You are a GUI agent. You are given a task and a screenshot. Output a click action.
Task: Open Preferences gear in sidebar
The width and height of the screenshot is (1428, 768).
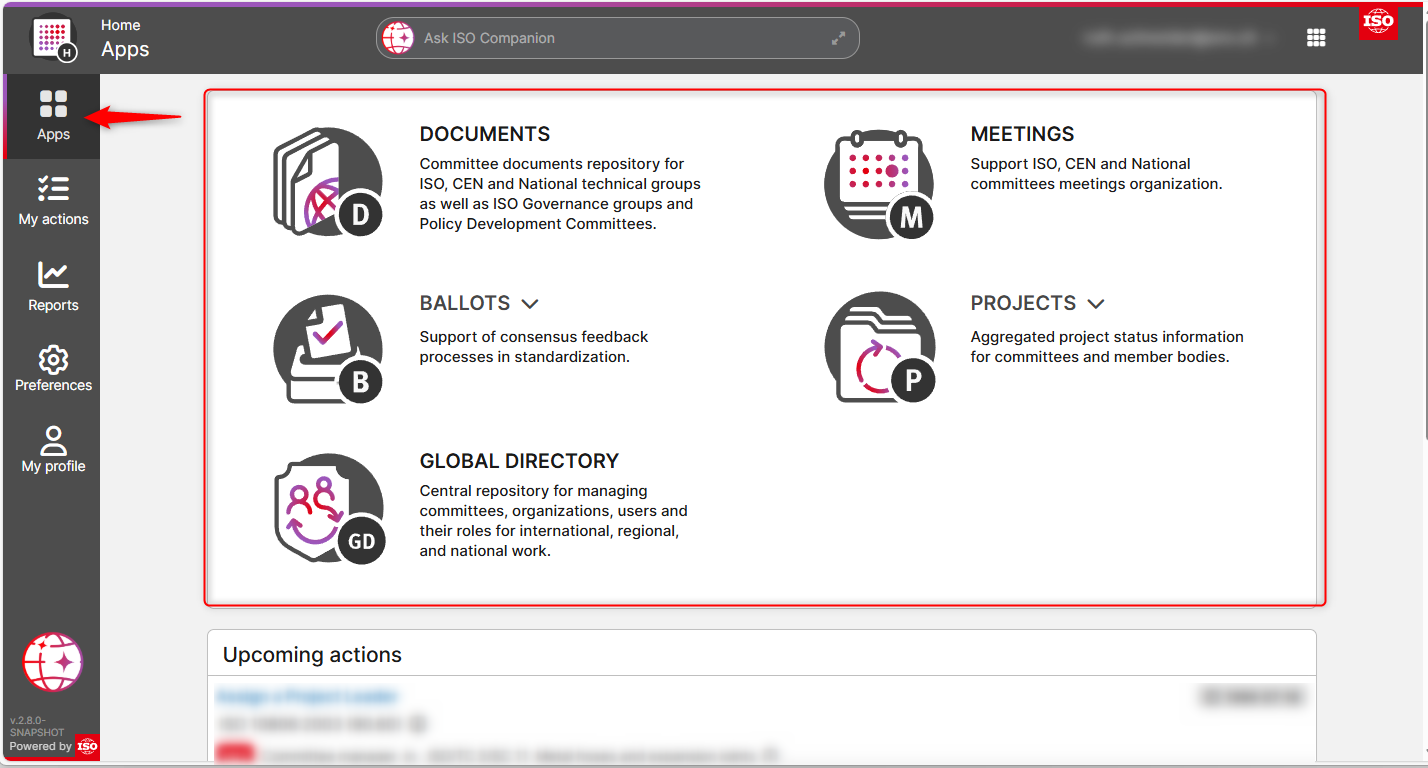pyautogui.click(x=53, y=368)
